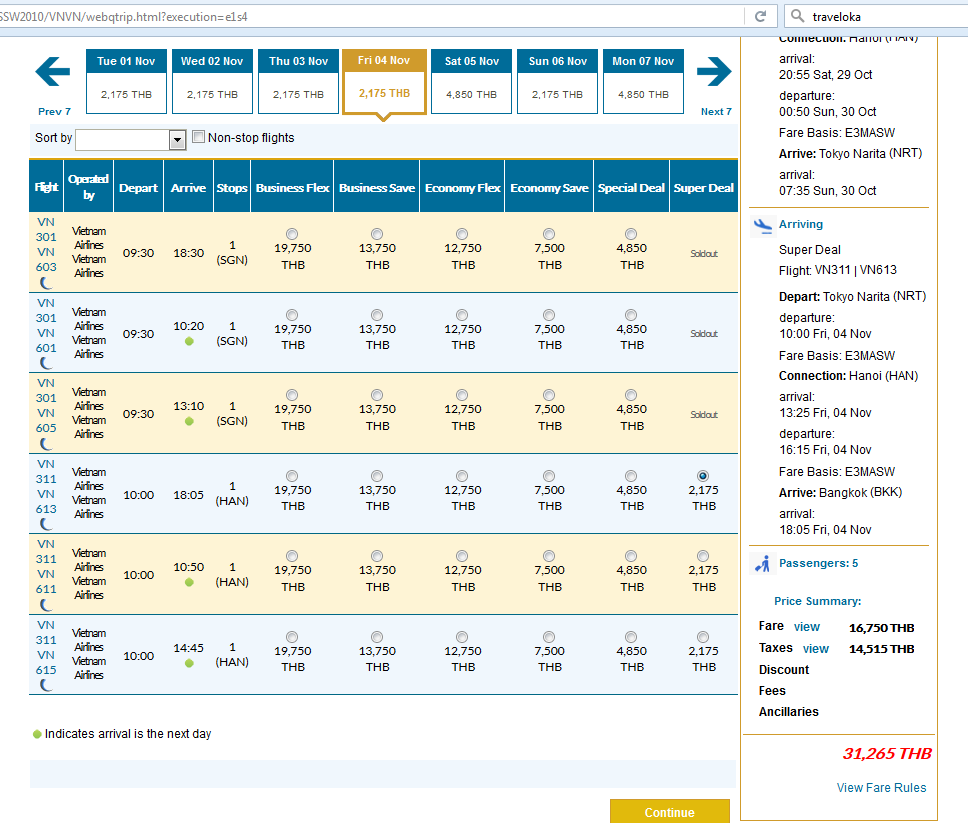968x823 pixels.
Task: Click the Next 7 right arrow icon
Action: [x=714, y=72]
